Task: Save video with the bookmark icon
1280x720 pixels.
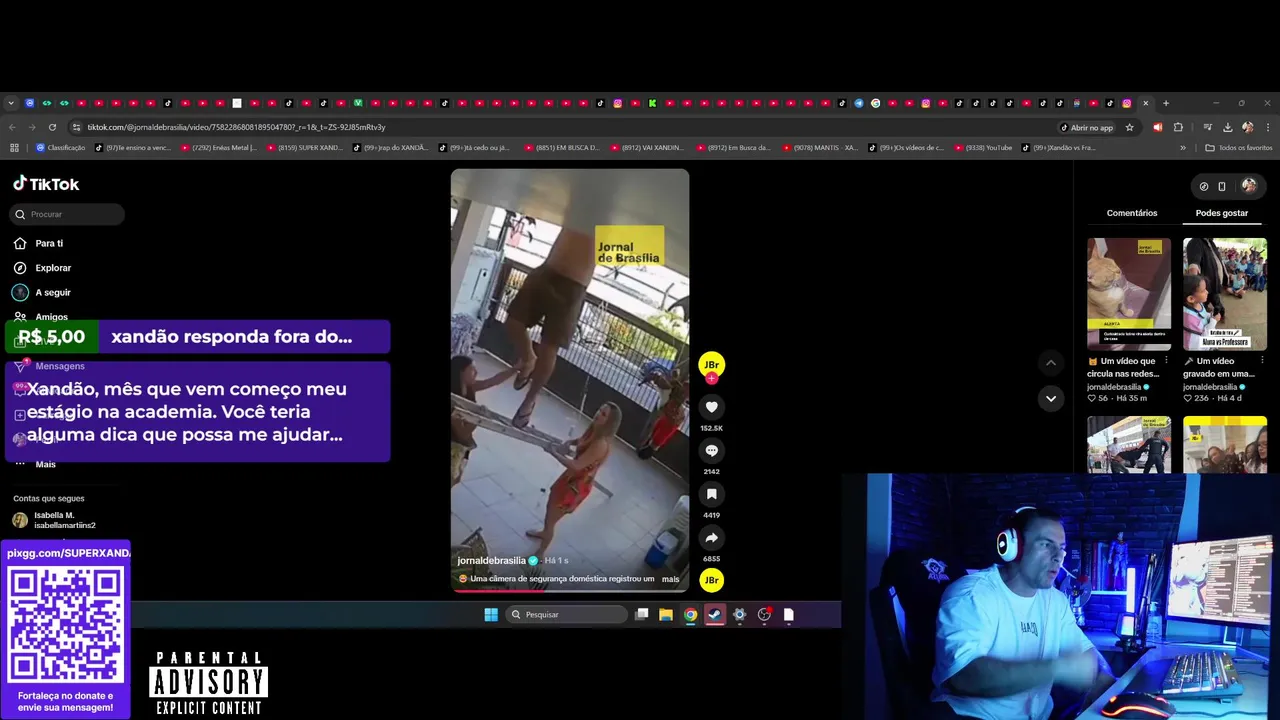Action: pyautogui.click(x=711, y=494)
